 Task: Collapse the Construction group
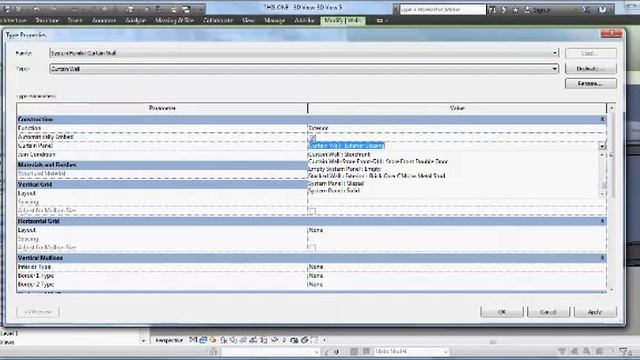pos(602,119)
